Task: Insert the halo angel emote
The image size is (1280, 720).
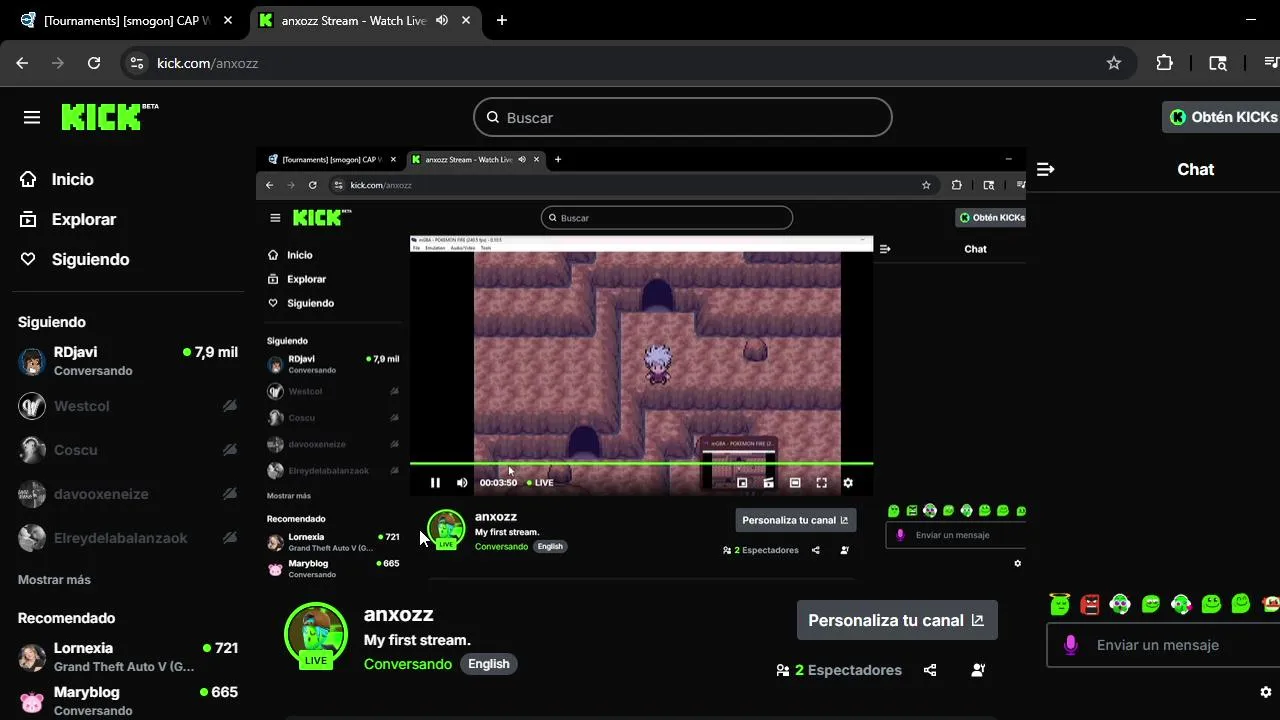Action: pyautogui.click(x=1060, y=604)
